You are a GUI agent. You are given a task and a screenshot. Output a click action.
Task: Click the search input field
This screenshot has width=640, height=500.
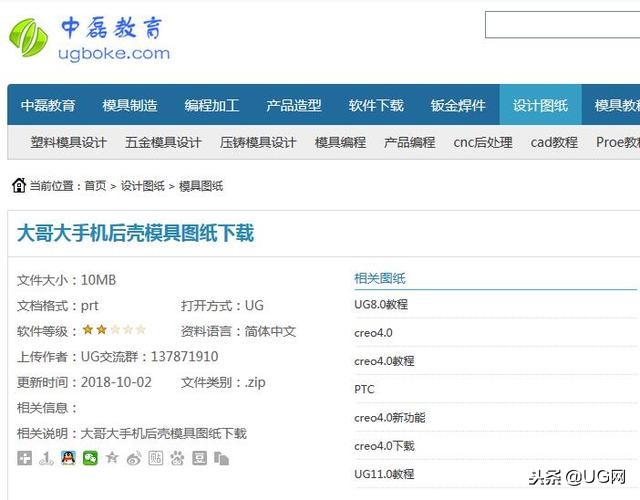(562, 24)
